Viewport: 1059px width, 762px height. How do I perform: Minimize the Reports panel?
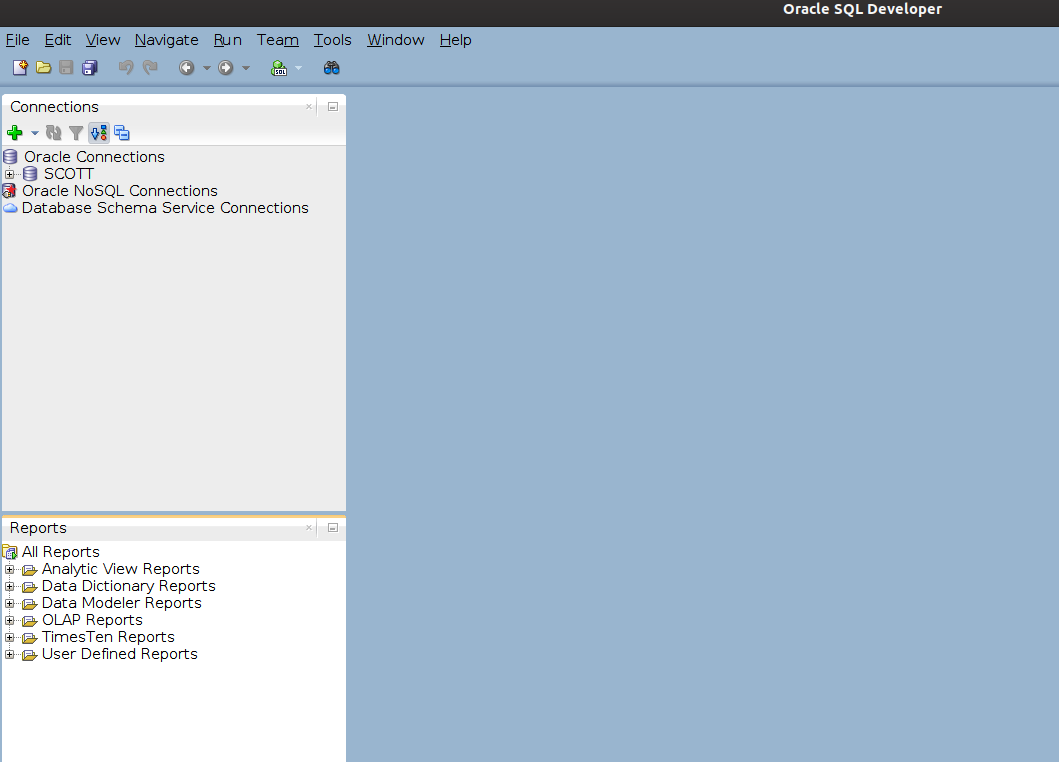pyautogui.click(x=333, y=528)
